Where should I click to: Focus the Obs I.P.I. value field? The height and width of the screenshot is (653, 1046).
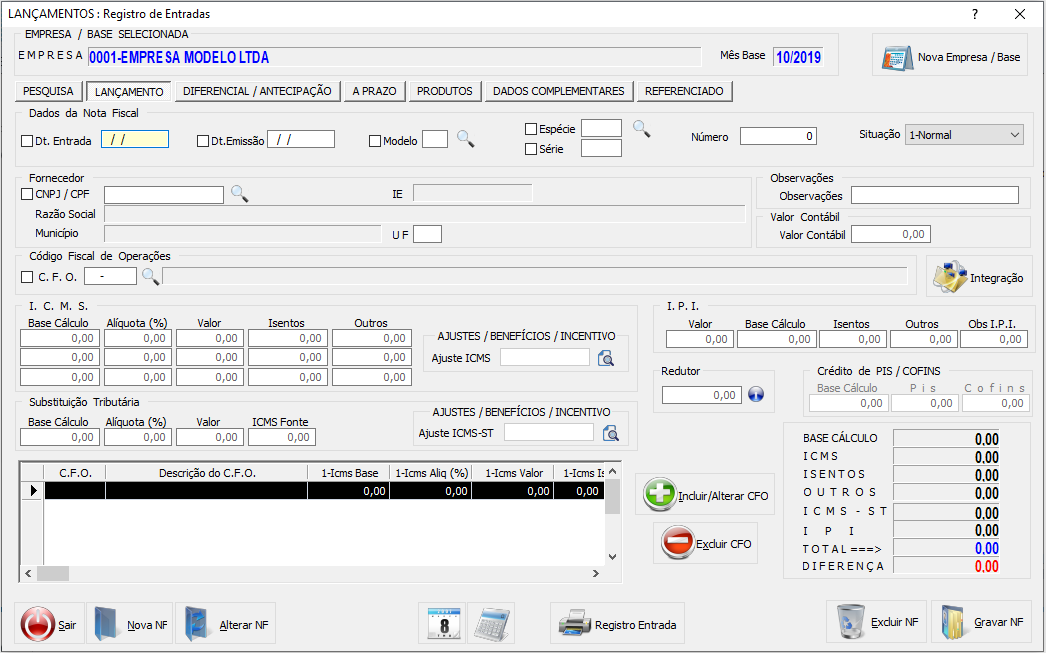click(x=993, y=339)
